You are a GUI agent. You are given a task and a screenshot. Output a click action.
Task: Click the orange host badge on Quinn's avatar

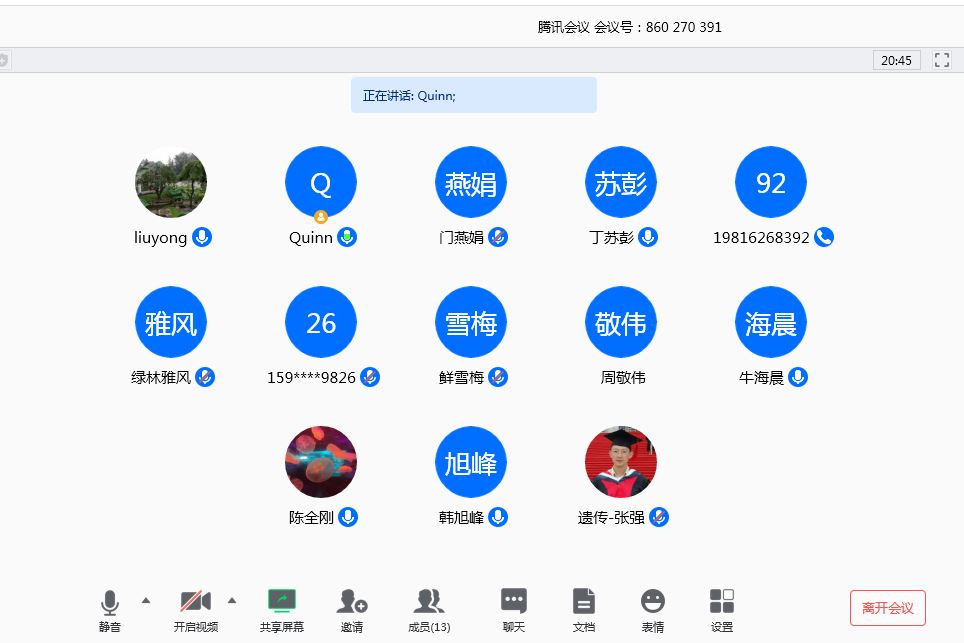[321, 216]
